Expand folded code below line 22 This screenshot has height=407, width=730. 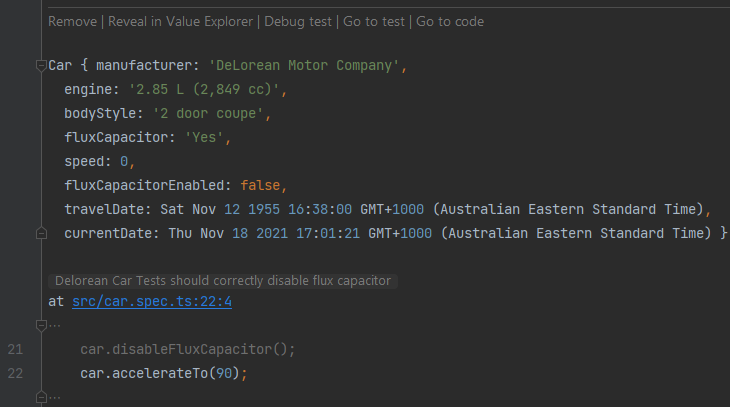point(41,397)
